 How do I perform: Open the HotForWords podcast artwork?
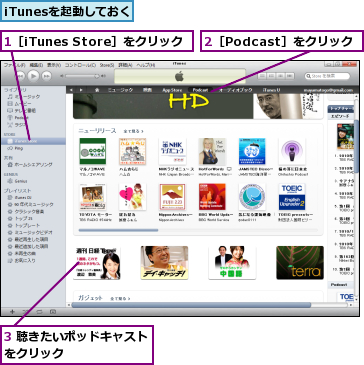coord(212,151)
